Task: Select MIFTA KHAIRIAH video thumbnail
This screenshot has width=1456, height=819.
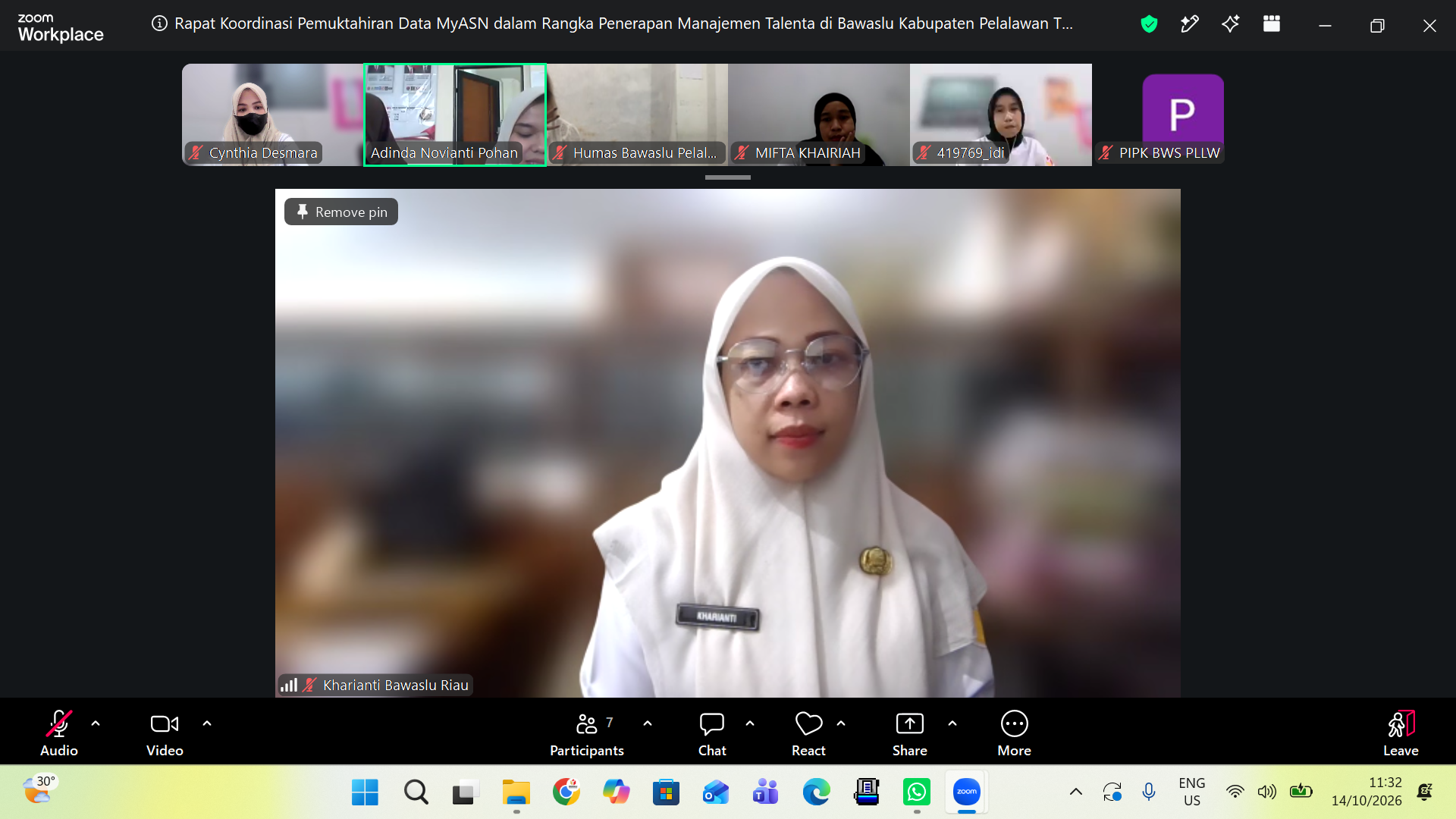Action: tap(819, 115)
